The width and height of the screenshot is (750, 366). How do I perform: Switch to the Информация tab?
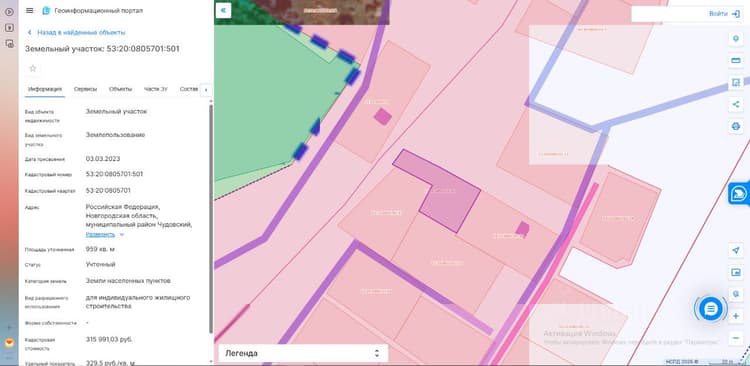[44, 89]
